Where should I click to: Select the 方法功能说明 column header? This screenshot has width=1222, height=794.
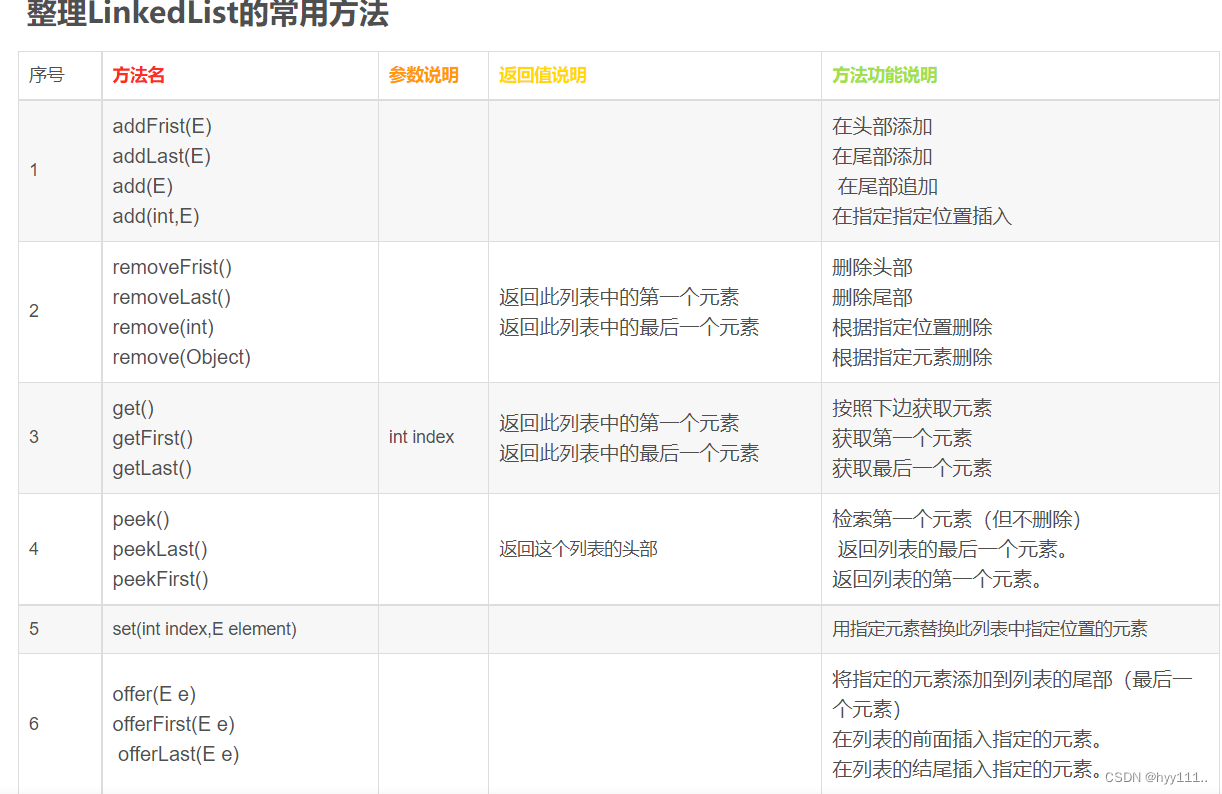[883, 75]
